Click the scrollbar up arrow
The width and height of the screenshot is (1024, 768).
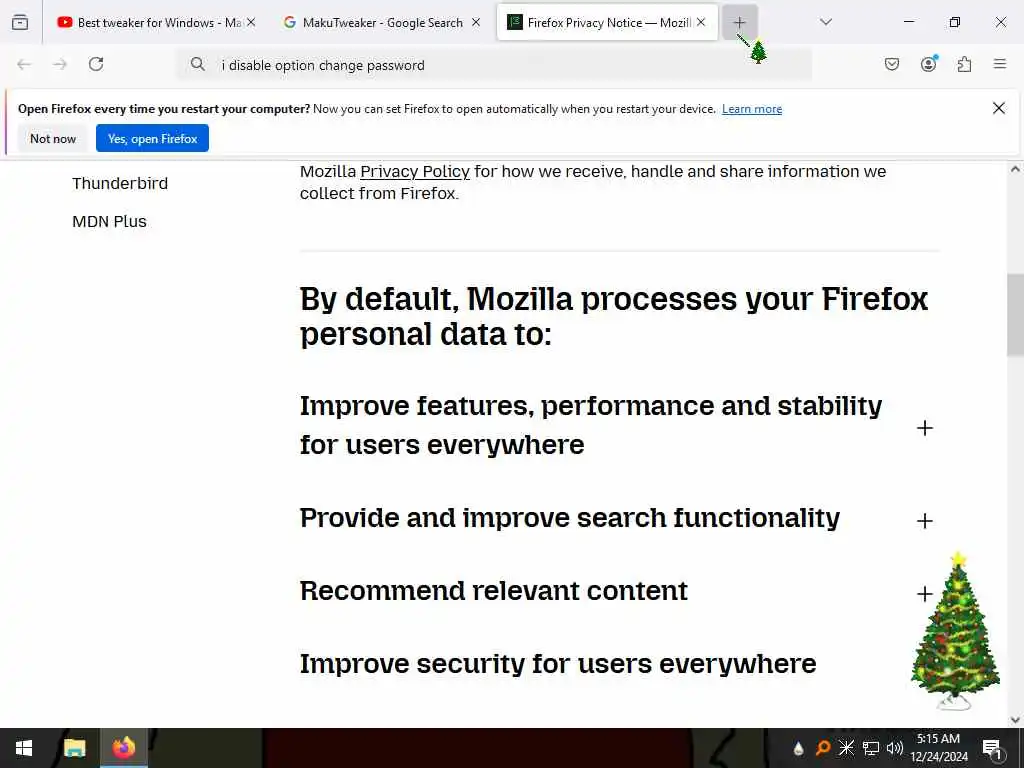click(1015, 169)
